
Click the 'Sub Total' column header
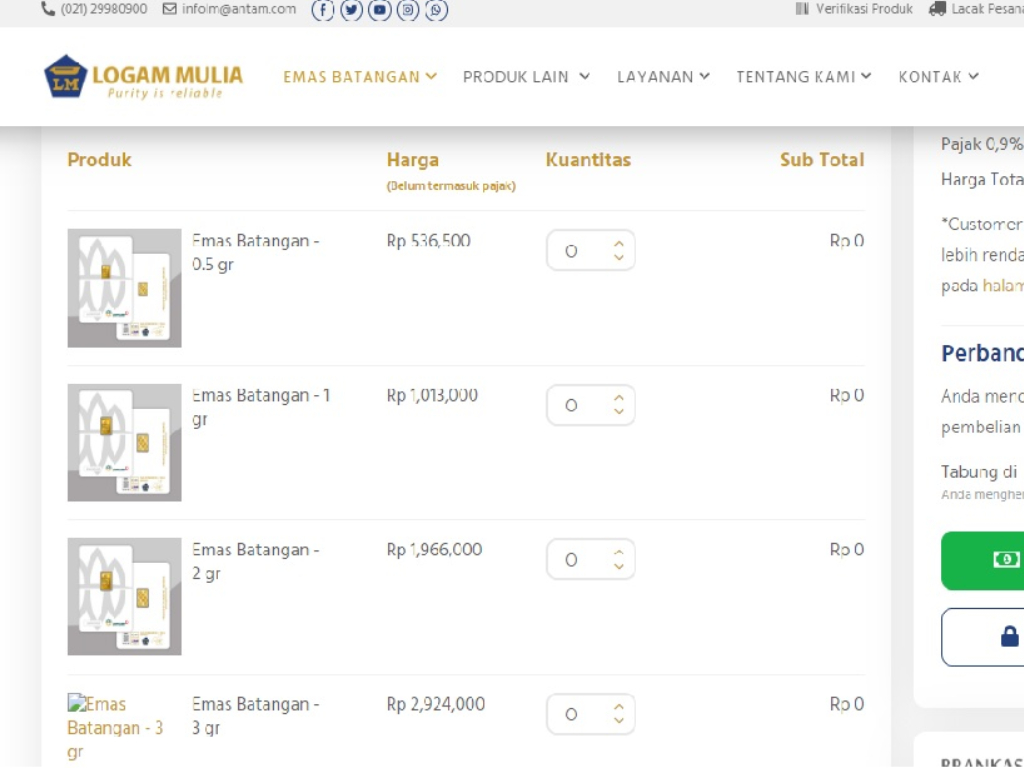(822, 160)
